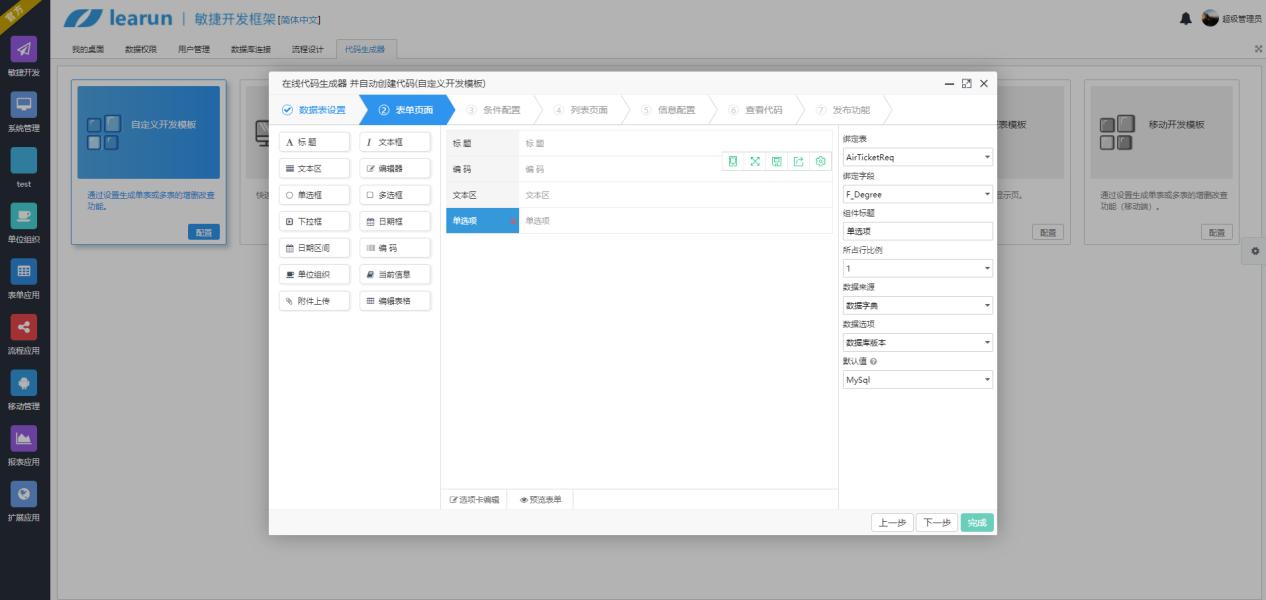Add a 单选框 radio component
The width and height of the screenshot is (1266, 600).
click(315, 195)
